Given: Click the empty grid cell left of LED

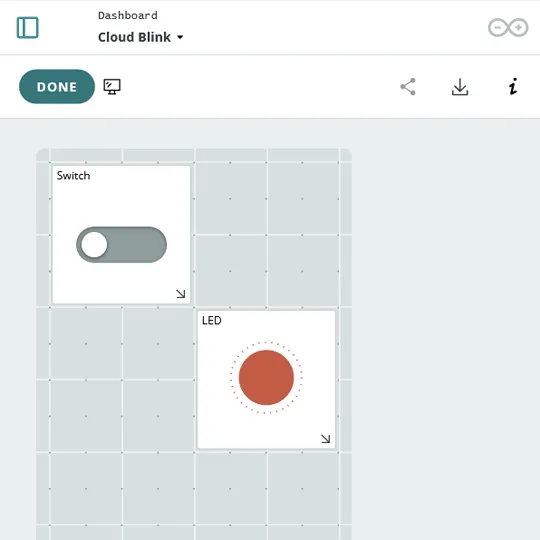Looking at the screenshot, I should pyautogui.click(x=122, y=380).
